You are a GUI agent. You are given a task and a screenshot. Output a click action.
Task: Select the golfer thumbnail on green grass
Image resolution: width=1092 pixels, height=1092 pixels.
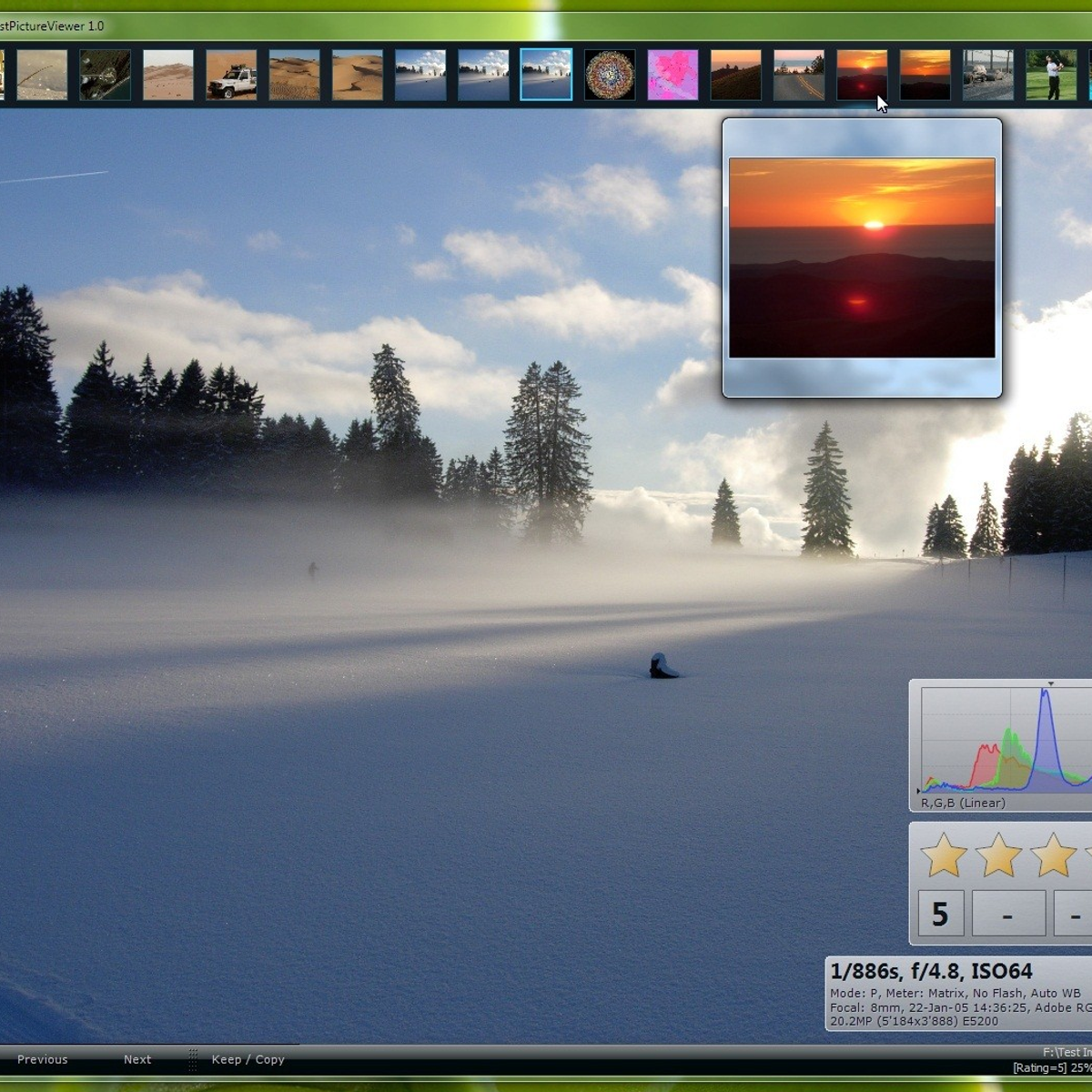click(1051, 75)
